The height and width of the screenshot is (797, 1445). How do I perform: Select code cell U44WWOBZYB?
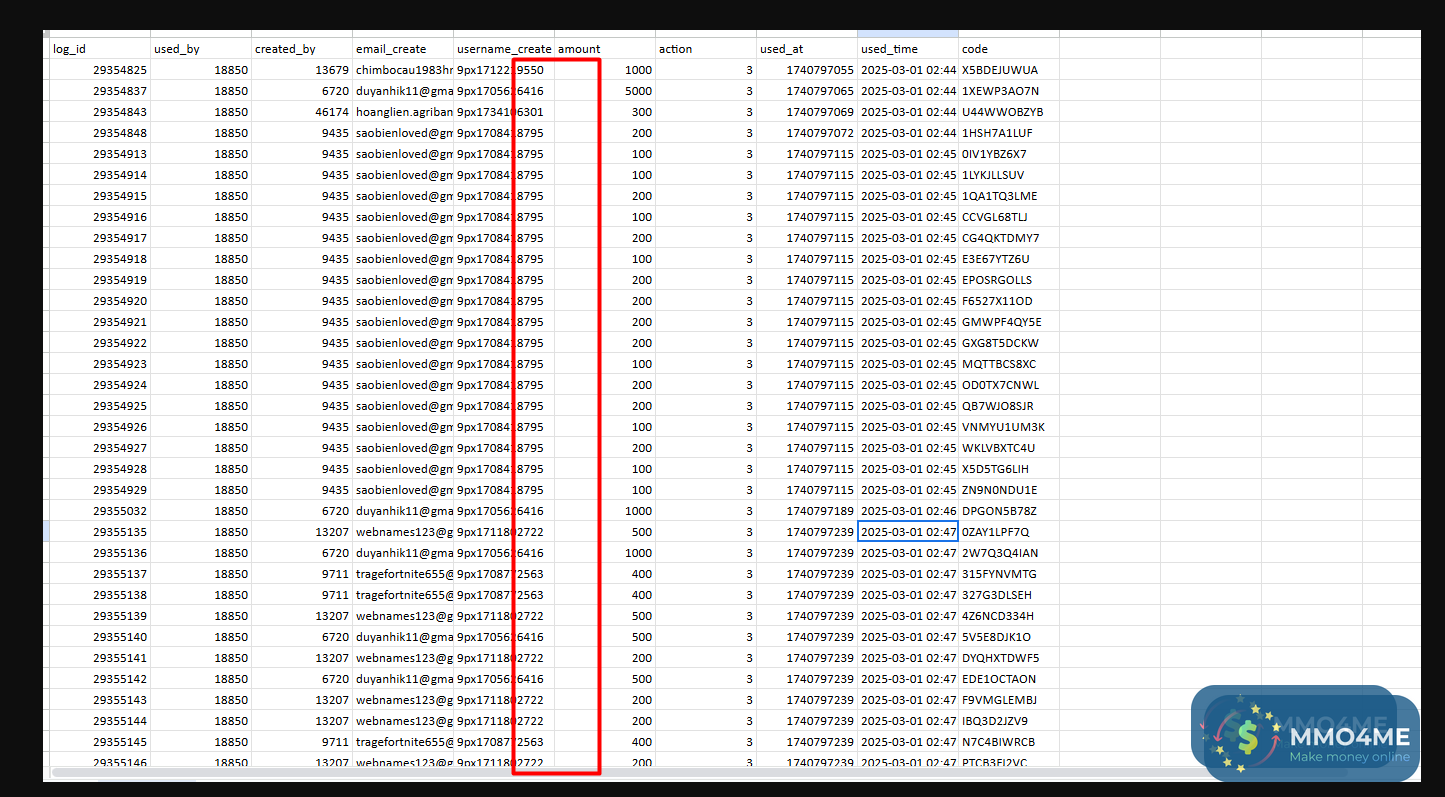[1009, 112]
